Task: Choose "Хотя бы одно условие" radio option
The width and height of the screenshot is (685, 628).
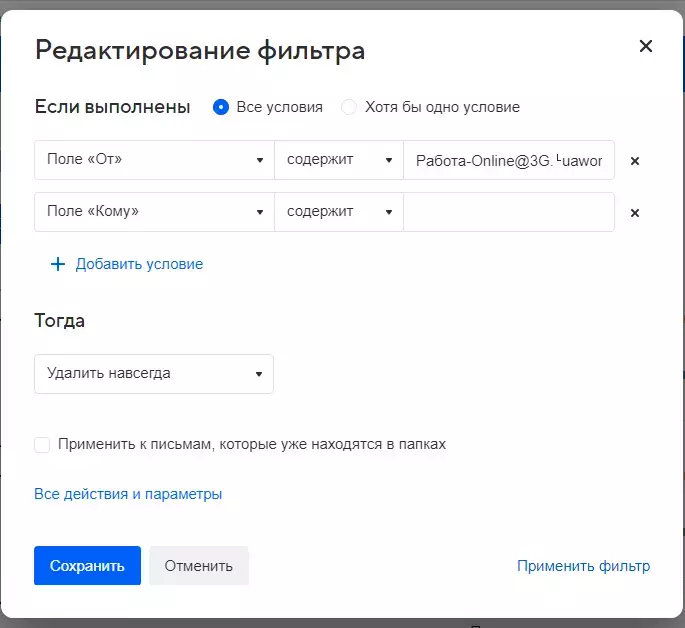Action: click(x=349, y=107)
